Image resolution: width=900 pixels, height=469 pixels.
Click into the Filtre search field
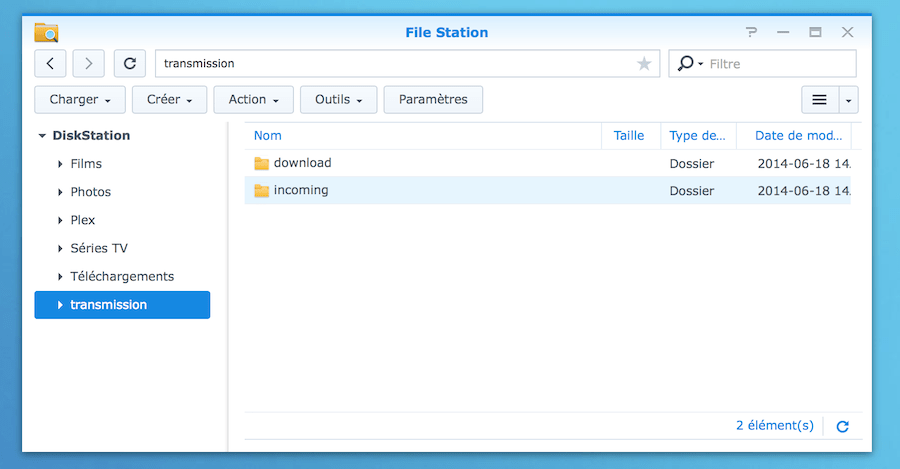[x=781, y=64]
